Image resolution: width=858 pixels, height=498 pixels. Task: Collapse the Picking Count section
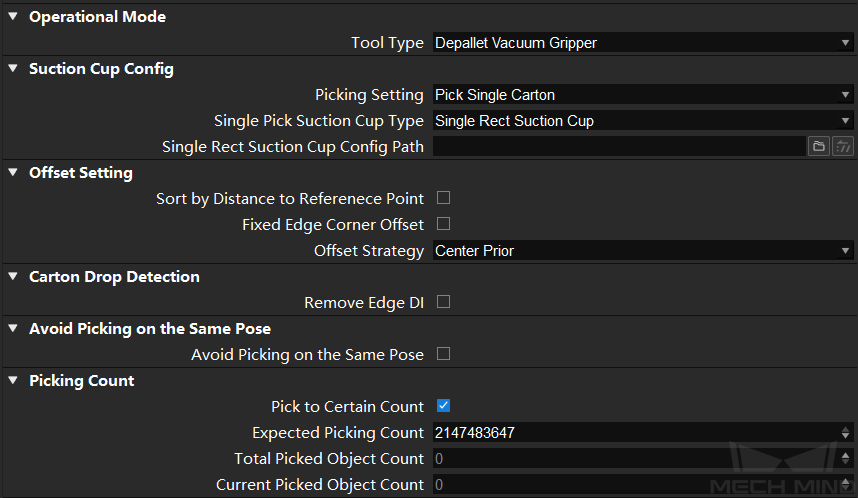pos(13,380)
